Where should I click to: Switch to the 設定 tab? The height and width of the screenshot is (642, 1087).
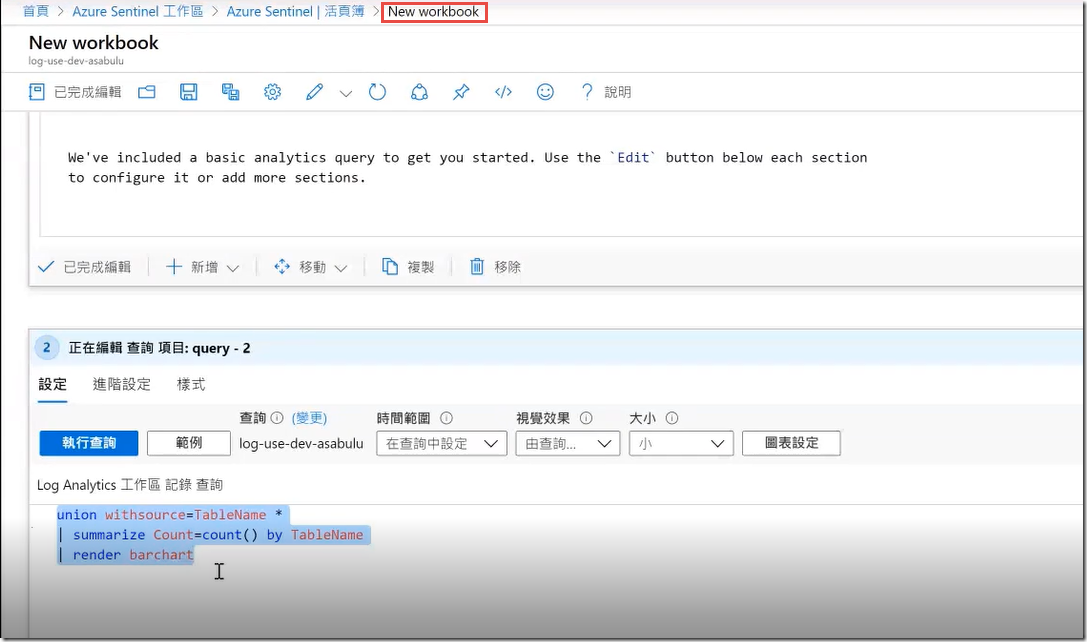tap(53, 384)
